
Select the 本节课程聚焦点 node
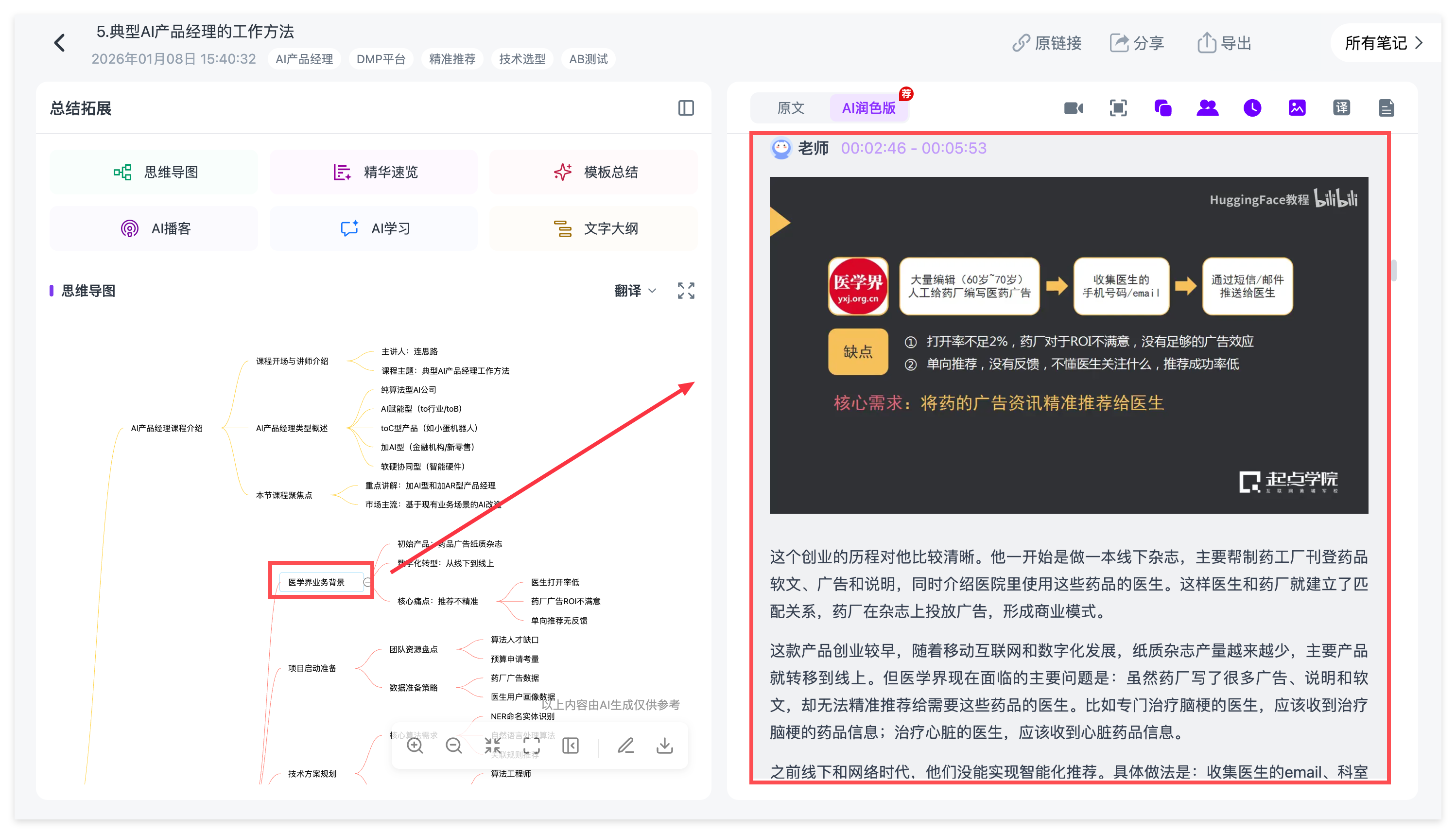[284, 495]
